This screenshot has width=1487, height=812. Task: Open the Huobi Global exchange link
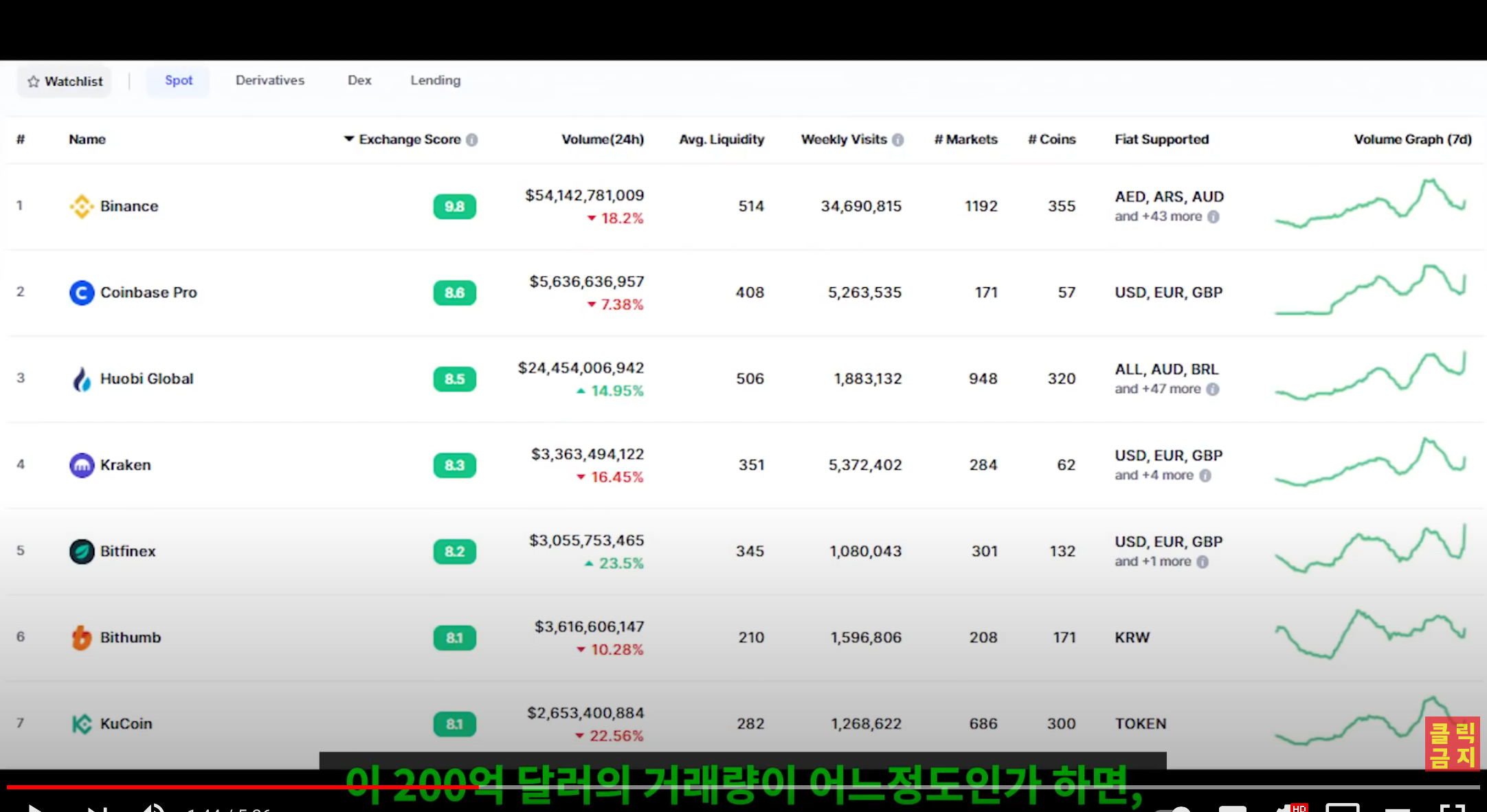tap(147, 379)
